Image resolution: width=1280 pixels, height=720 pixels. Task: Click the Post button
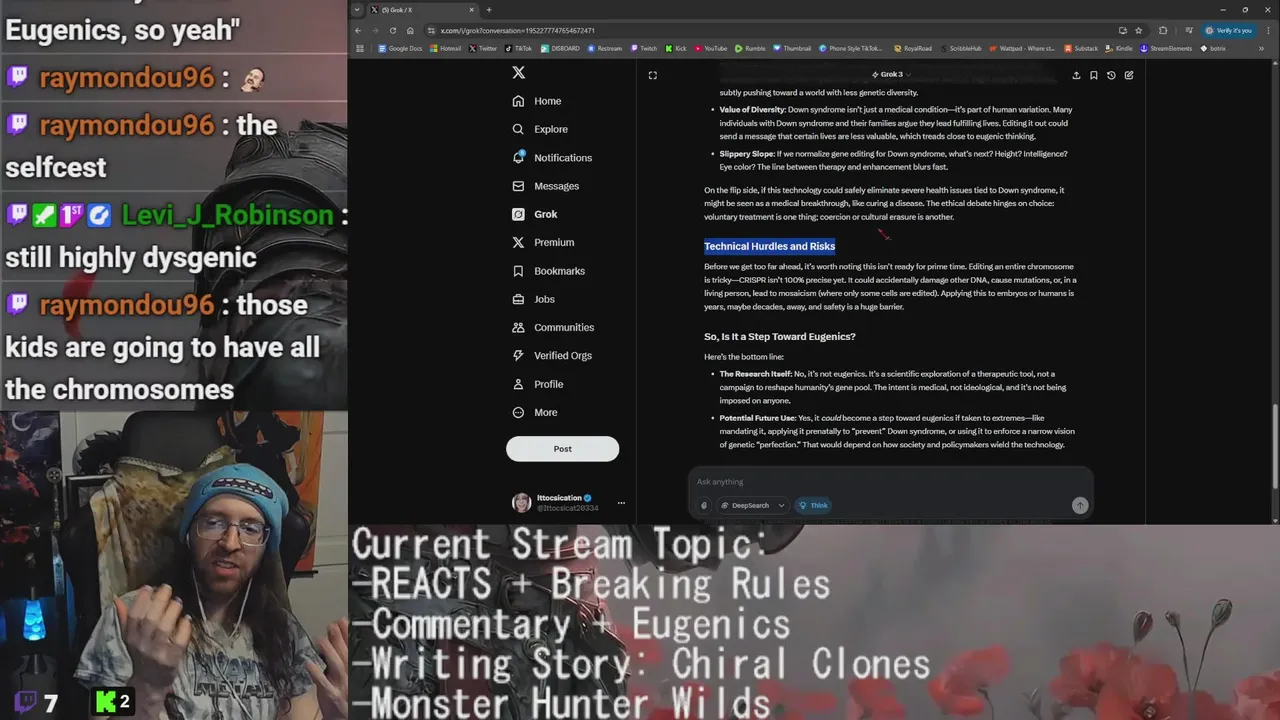pos(562,449)
